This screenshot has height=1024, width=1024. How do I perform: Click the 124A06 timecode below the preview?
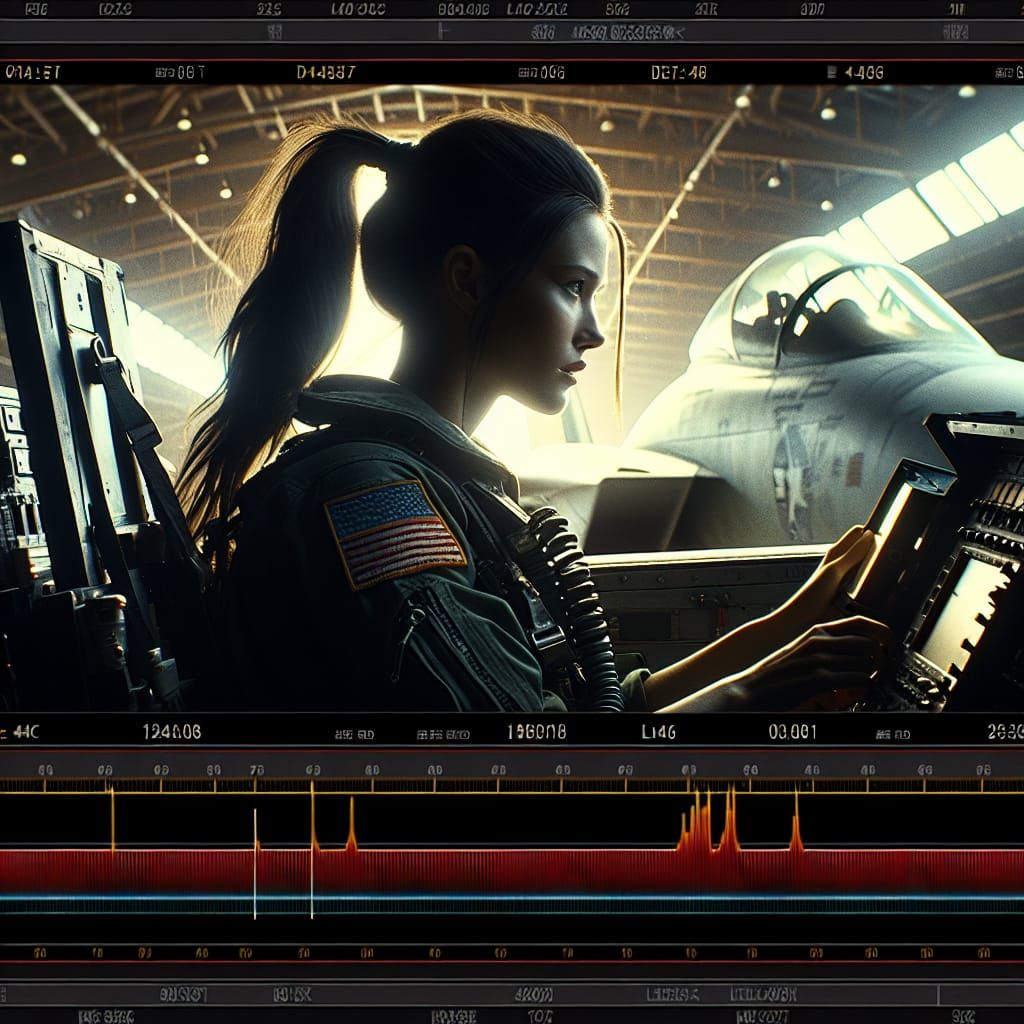[172, 732]
